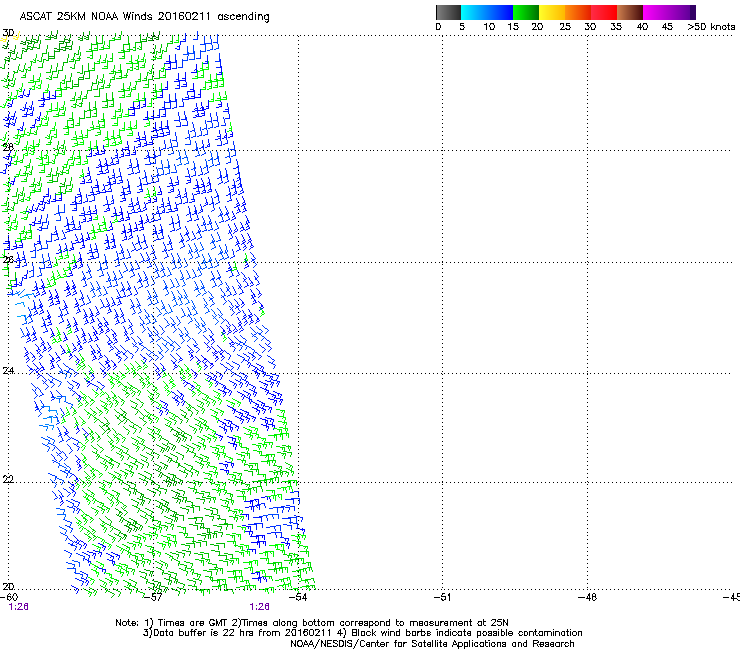Pick the brown 35-40 knots legend segment
740x650 pixels.
tap(630, 12)
